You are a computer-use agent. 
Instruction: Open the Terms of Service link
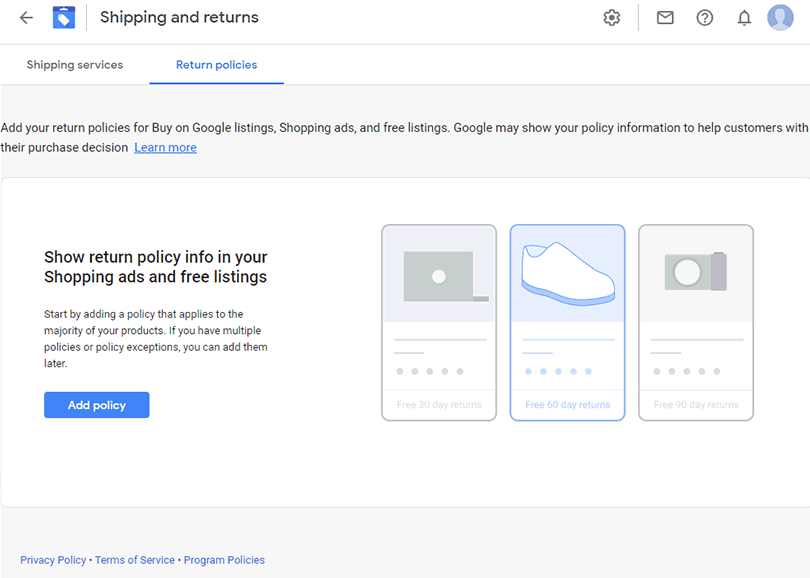click(x=135, y=560)
